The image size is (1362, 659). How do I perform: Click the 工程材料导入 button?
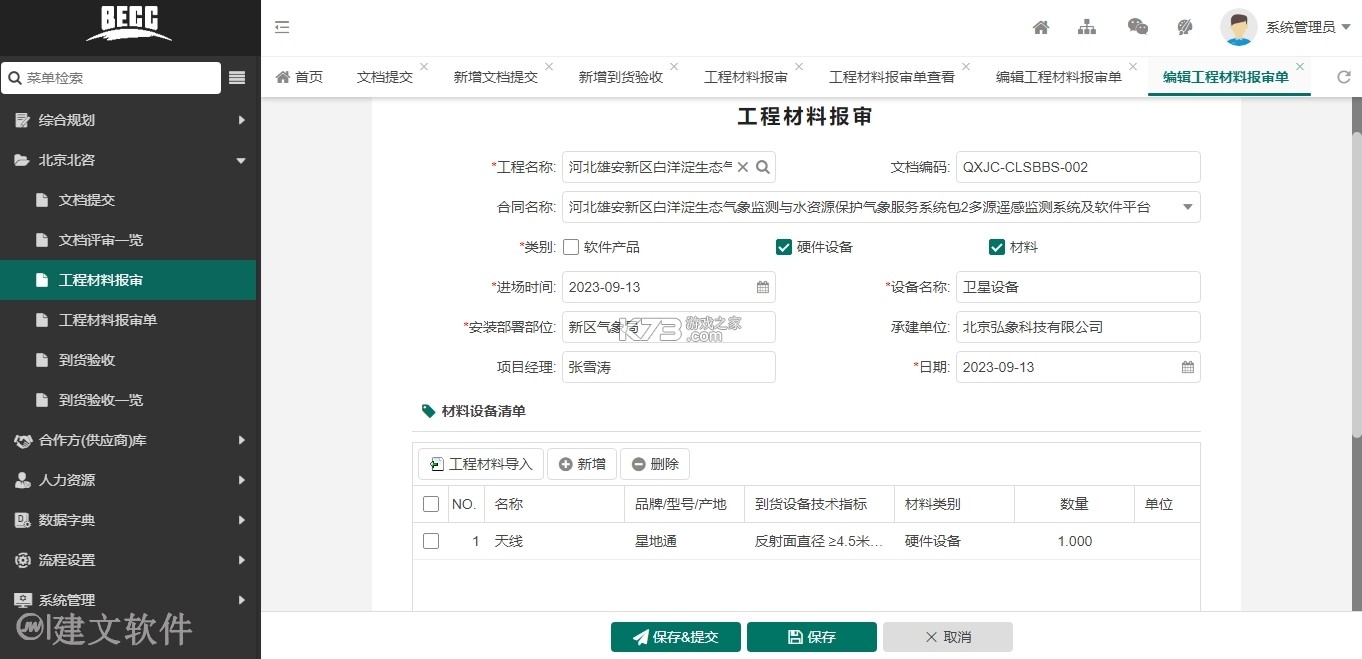[481, 464]
